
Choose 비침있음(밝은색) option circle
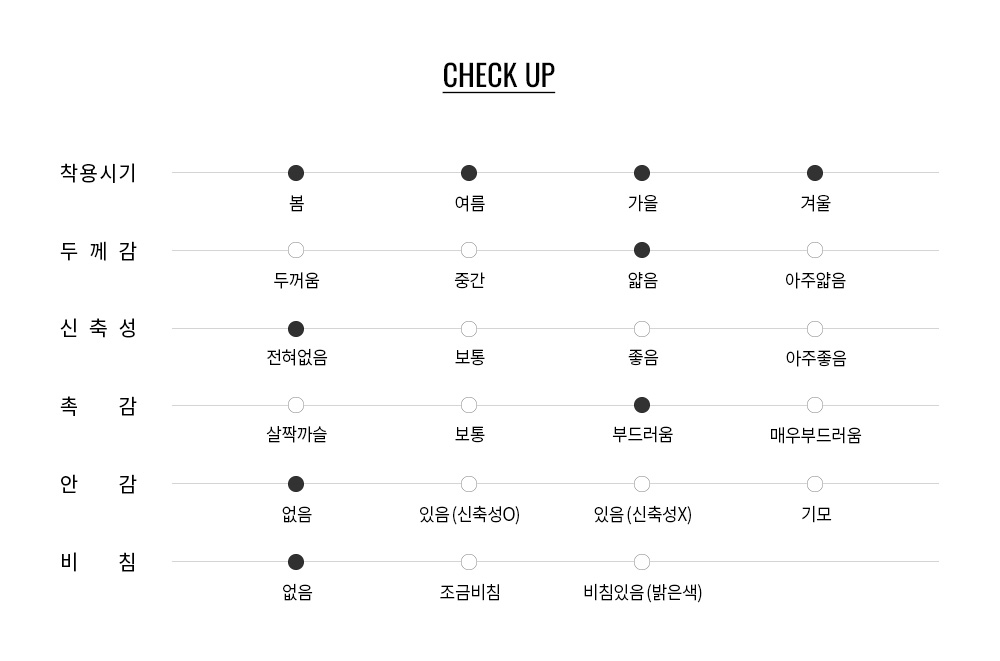[x=642, y=562]
